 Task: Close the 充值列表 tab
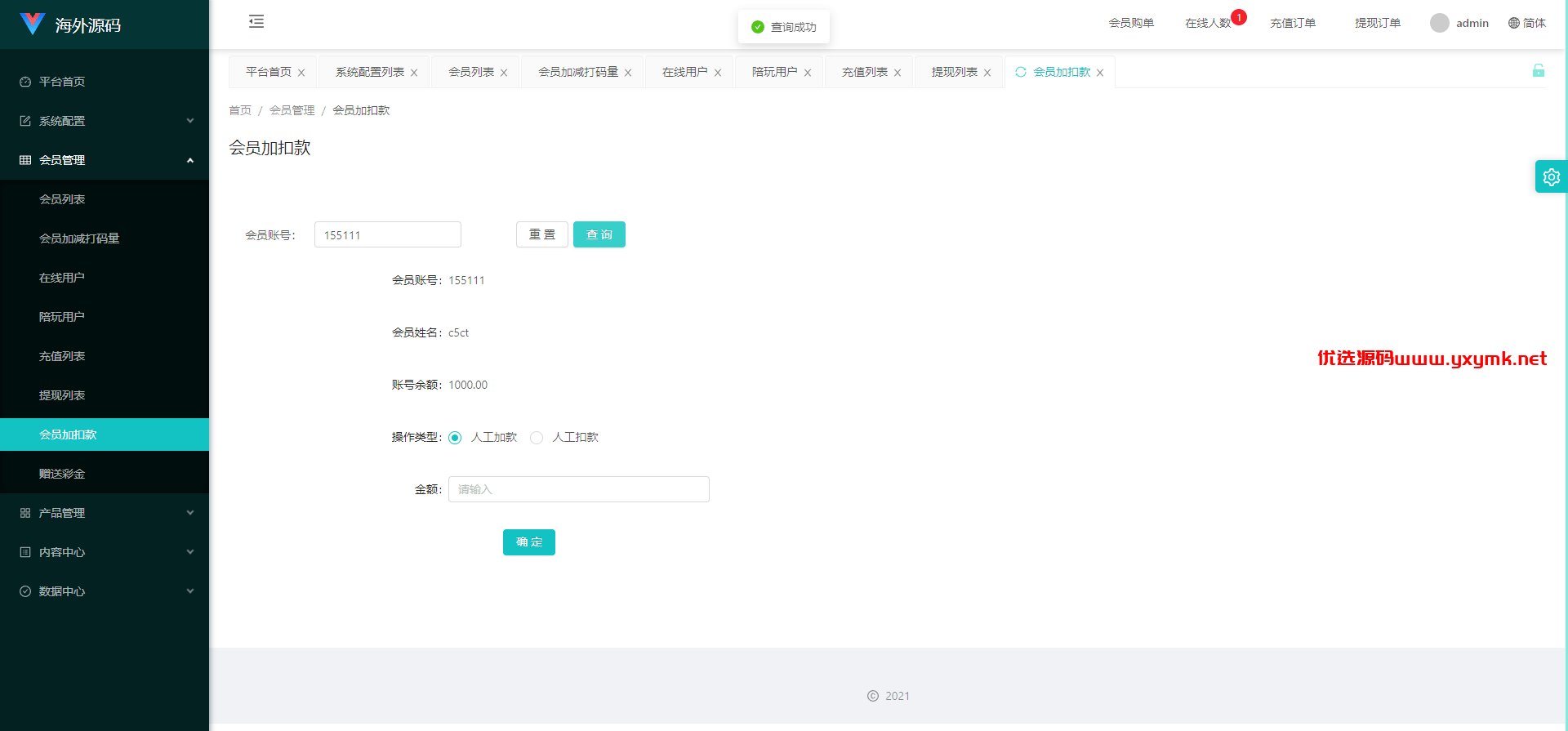coord(898,73)
